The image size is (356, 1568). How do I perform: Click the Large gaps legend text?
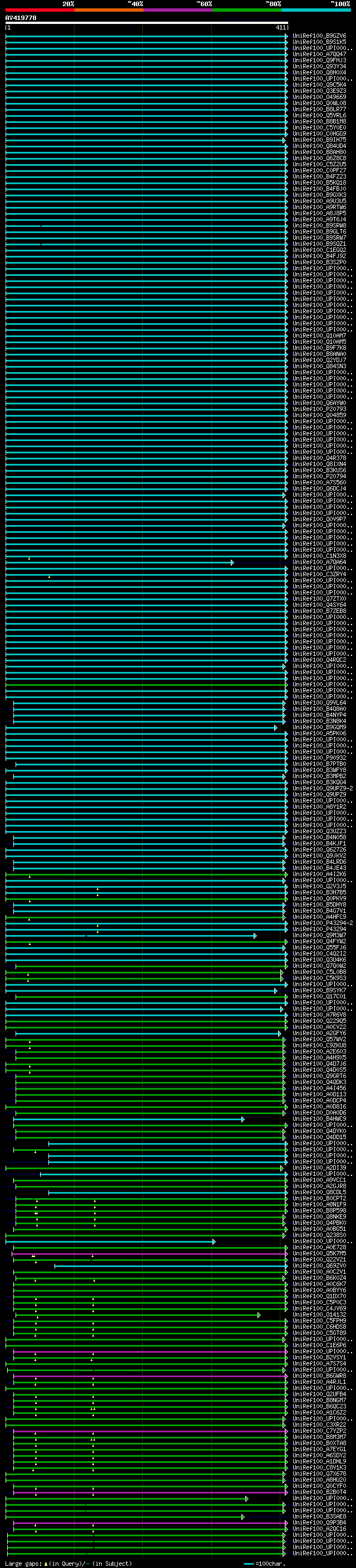coord(69,1564)
